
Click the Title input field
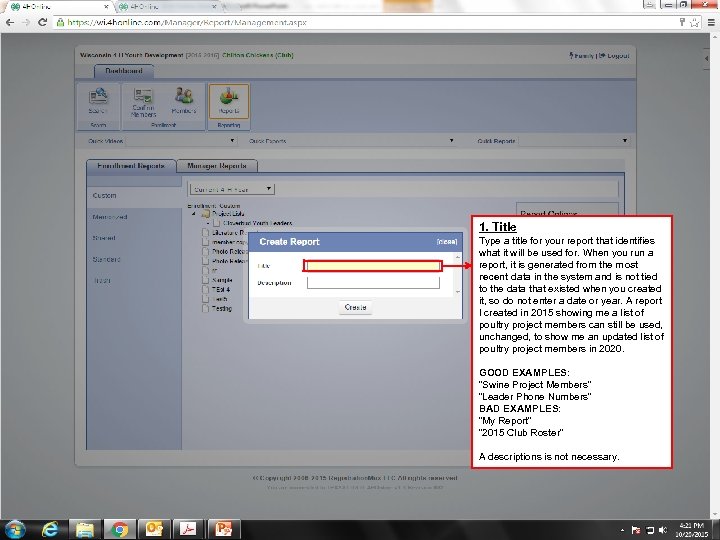(372, 266)
